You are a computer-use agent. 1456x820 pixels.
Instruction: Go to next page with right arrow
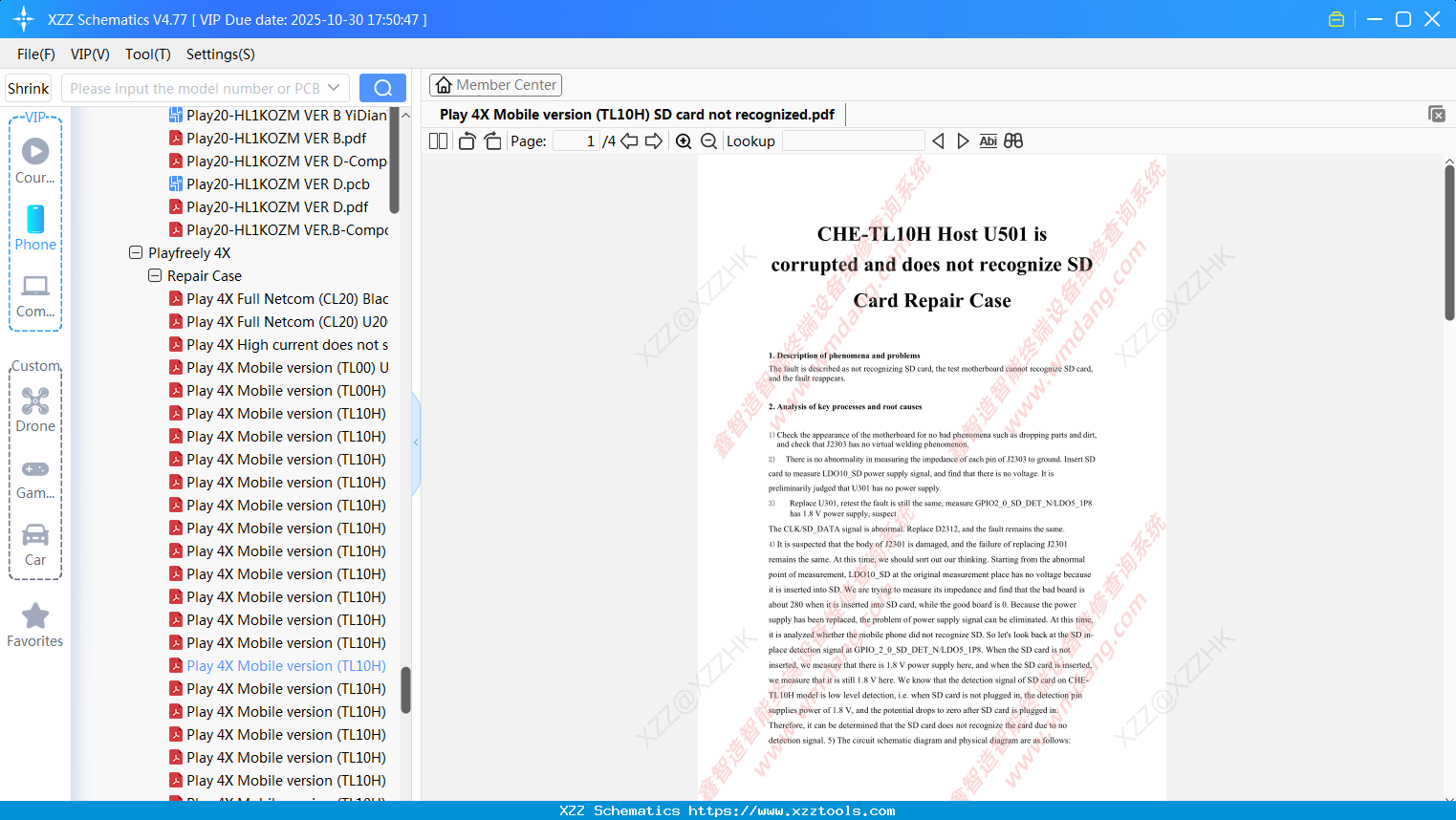(654, 141)
